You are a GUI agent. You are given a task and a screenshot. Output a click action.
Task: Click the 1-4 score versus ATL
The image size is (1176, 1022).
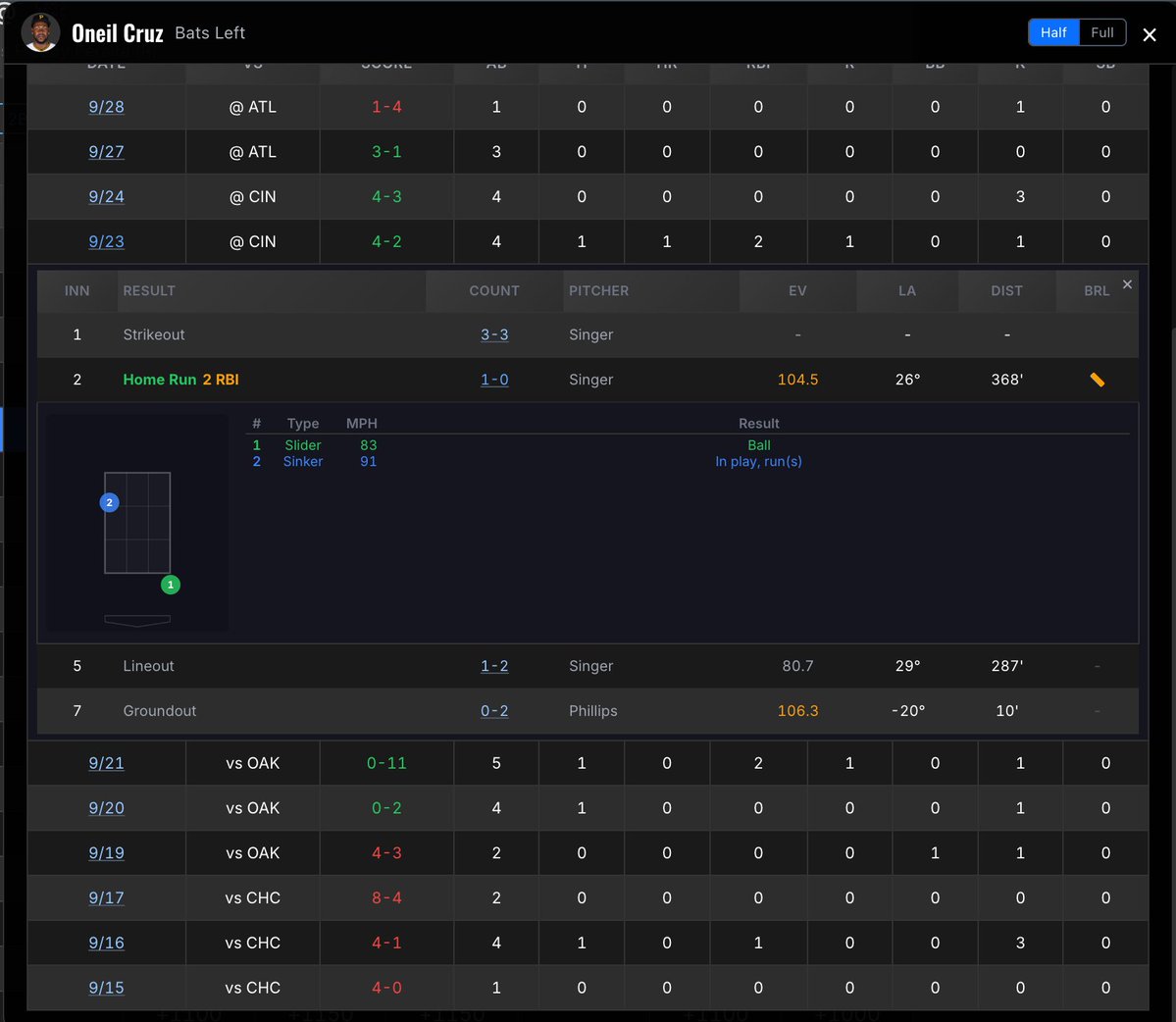(386, 107)
